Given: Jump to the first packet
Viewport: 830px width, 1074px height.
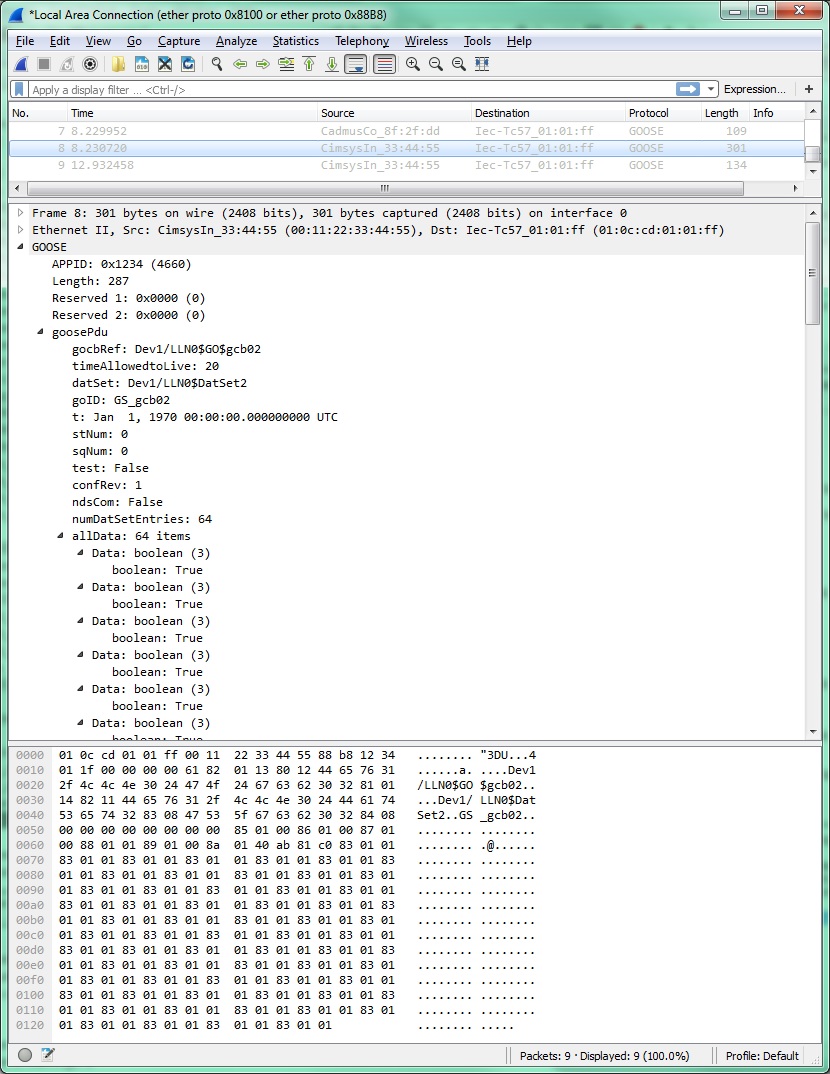Looking at the screenshot, I should tap(309, 64).
